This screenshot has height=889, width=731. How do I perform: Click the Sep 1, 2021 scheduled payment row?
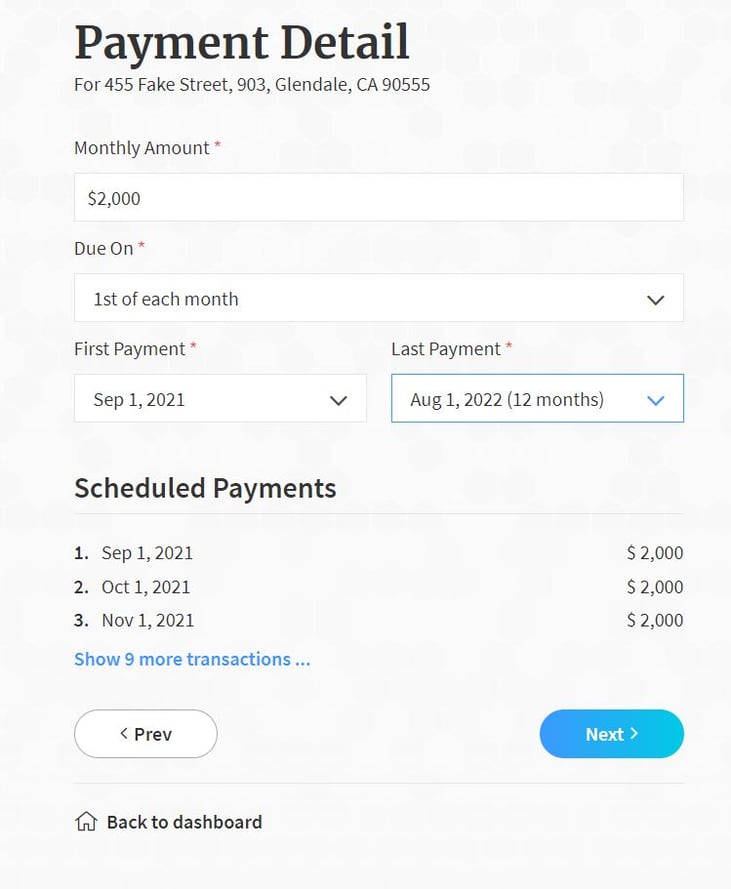pos(147,552)
